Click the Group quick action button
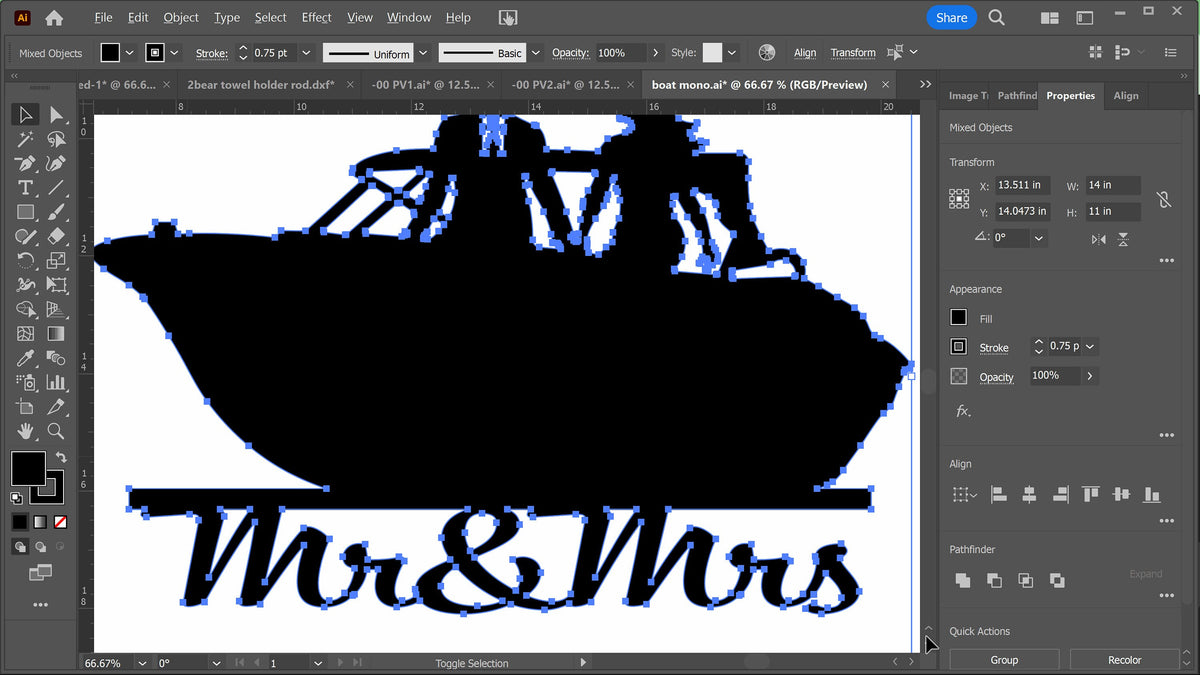The width and height of the screenshot is (1200, 675). coord(1004,660)
